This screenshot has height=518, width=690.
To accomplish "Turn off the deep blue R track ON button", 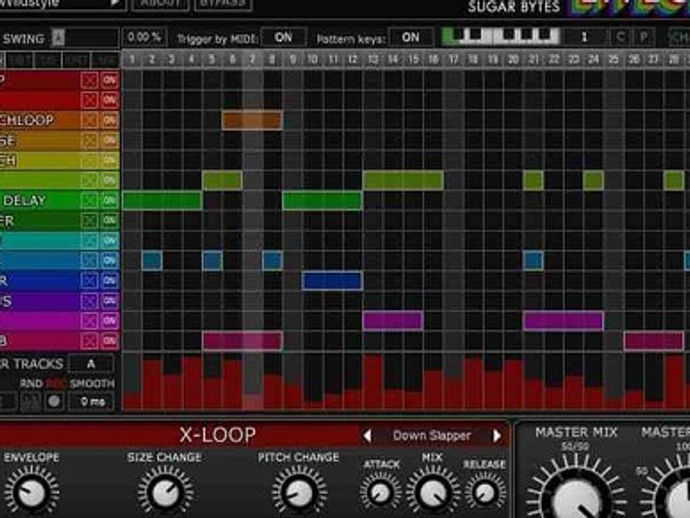I will click(x=110, y=281).
